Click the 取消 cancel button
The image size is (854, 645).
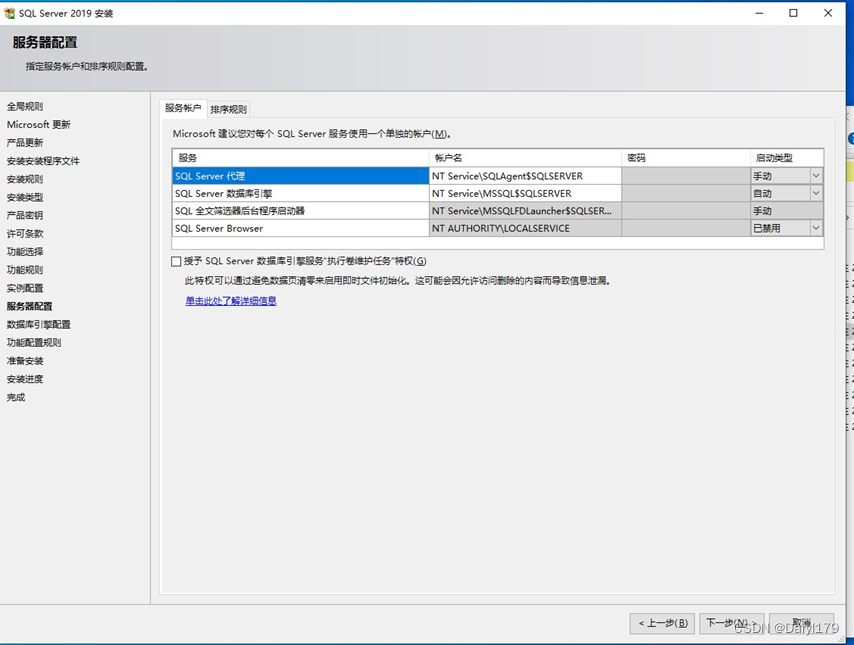801,623
